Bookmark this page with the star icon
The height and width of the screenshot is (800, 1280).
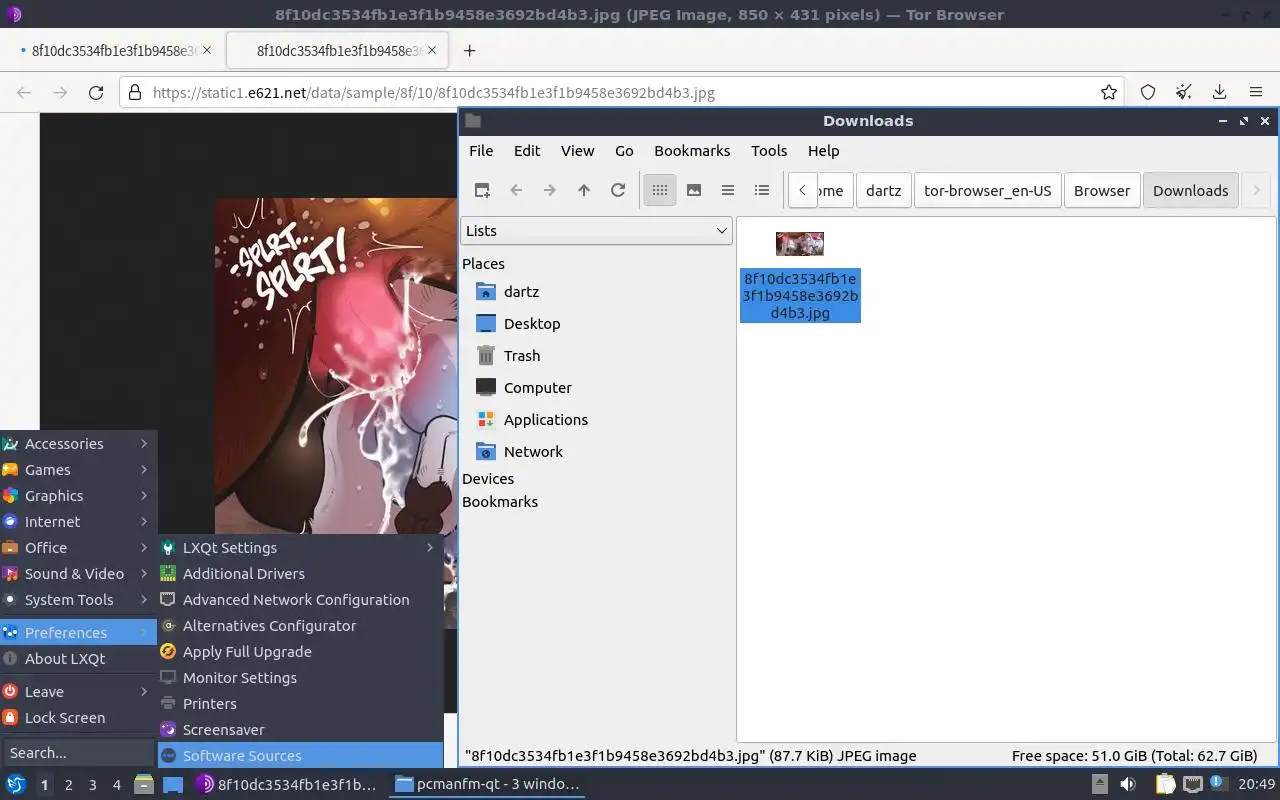1109,92
